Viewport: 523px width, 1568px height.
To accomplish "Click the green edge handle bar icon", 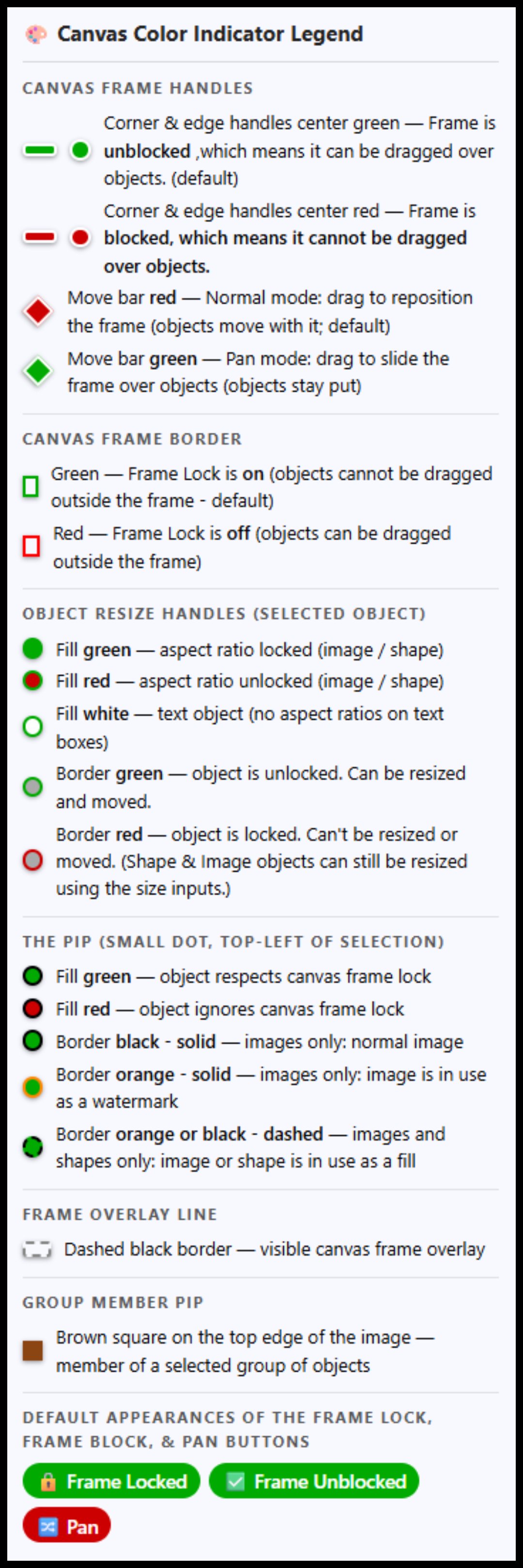I will [x=40, y=150].
